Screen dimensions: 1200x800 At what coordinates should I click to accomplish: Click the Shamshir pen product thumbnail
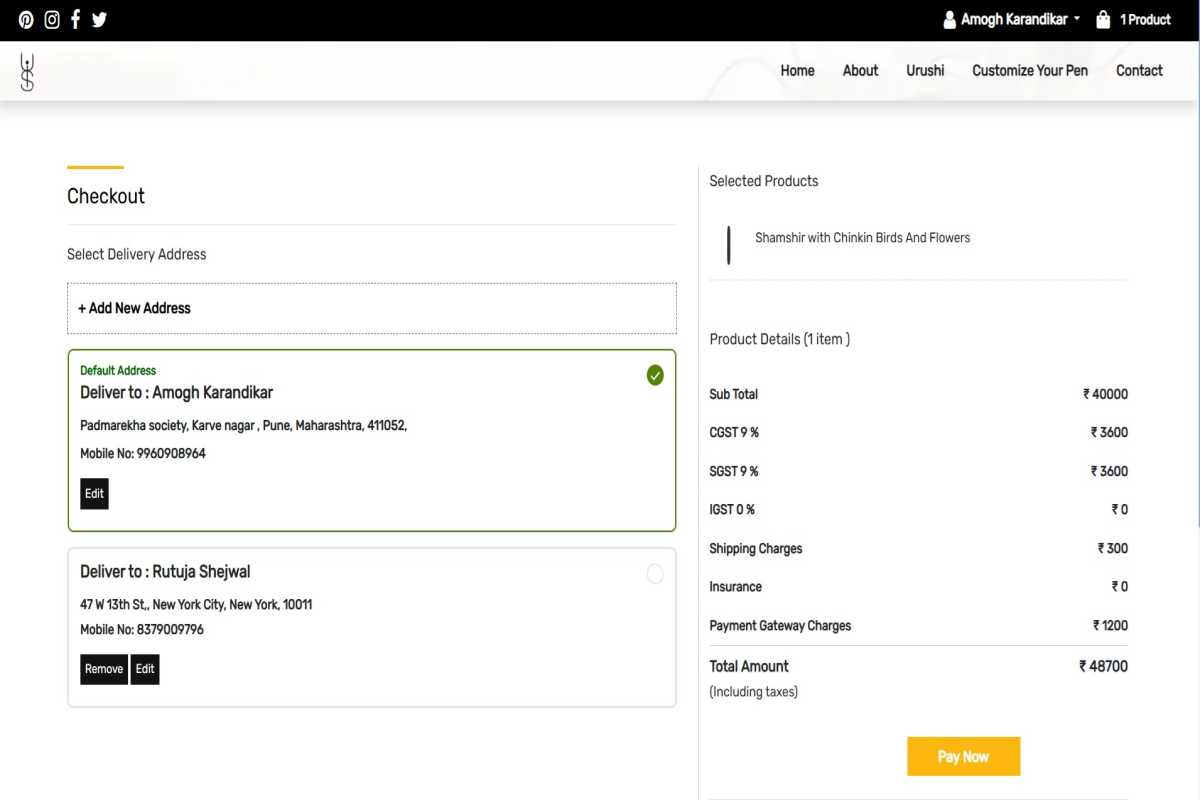click(x=729, y=245)
